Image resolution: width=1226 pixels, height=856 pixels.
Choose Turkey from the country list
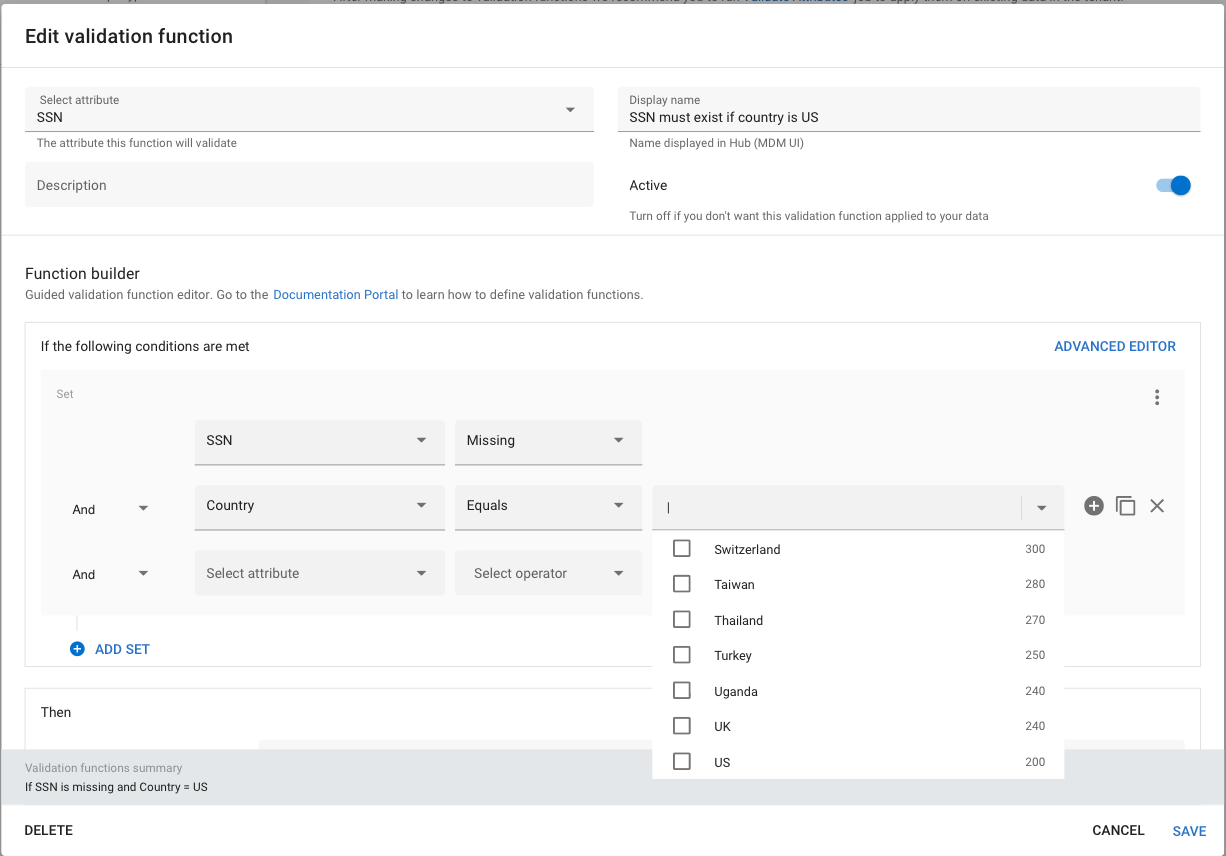point(858,655)
